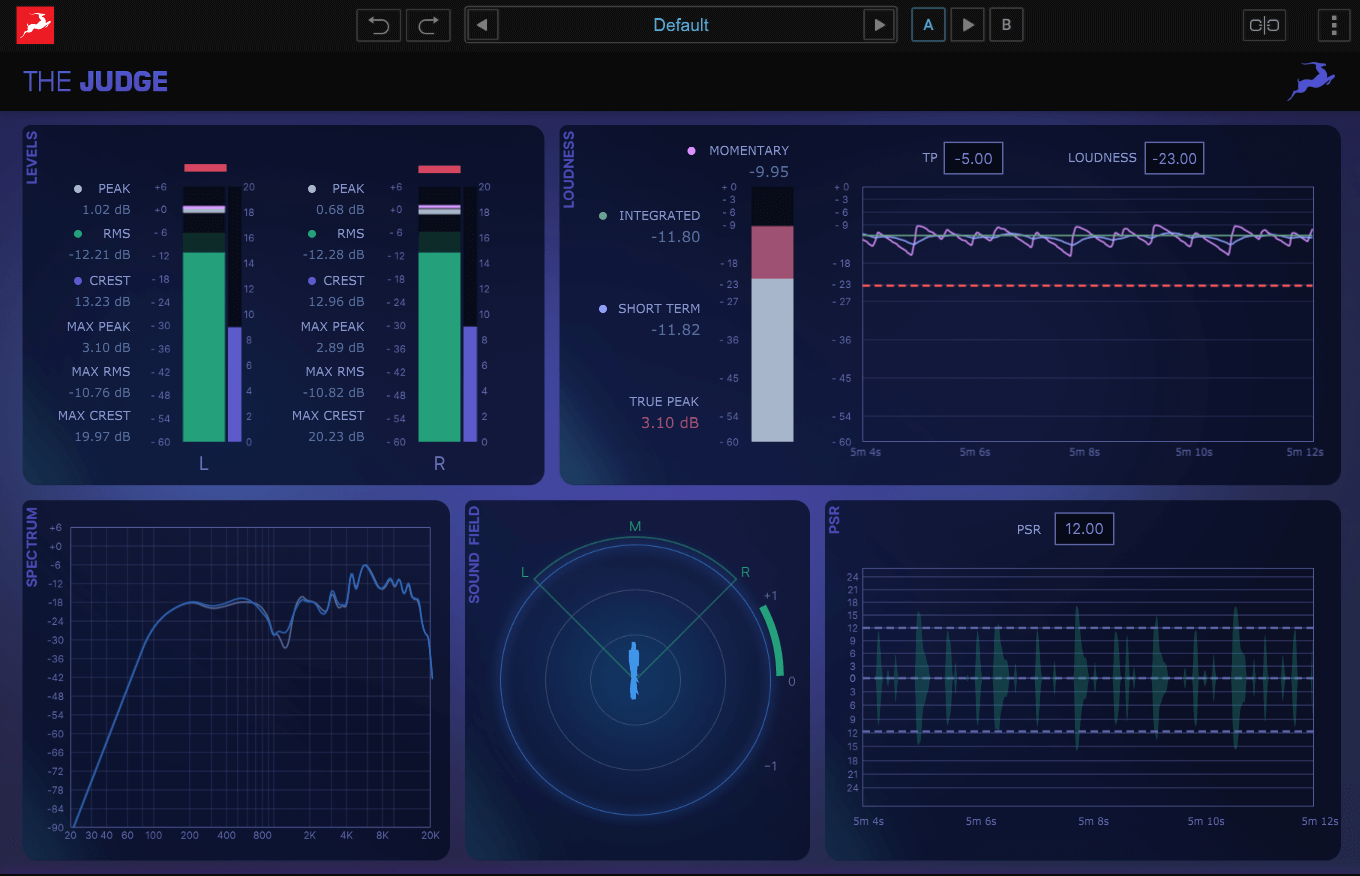Copy A to B with arrow button
The image size is (1360, 876).
click(967, 25)
